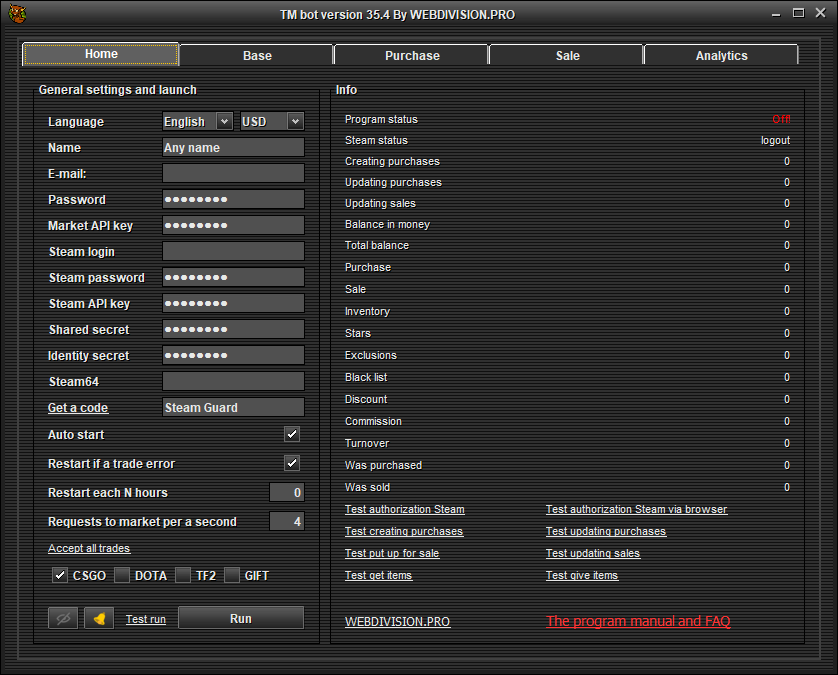
Task: Expand the USD currency dropdown
Action: pyautogui.click(x=271, y=121)
